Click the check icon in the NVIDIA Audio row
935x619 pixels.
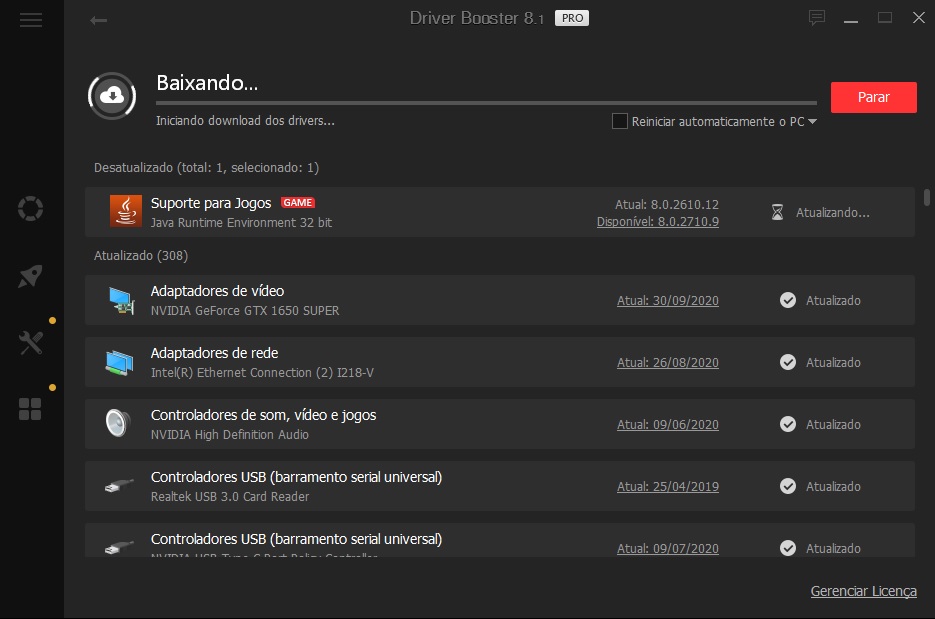click(x=788, y=424)
